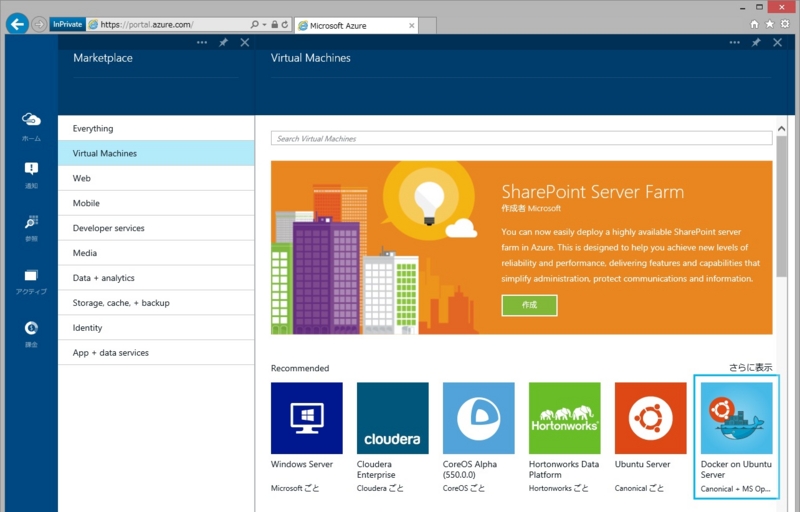Open the browse magnifier icon in sidebar

pos(31,222)
